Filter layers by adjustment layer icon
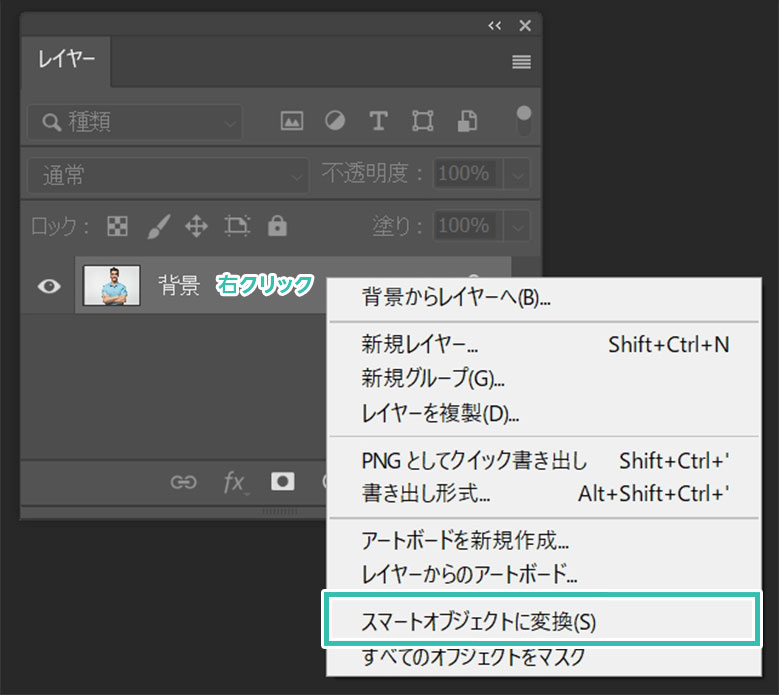The image size is (779, 695). pos(334,121)
